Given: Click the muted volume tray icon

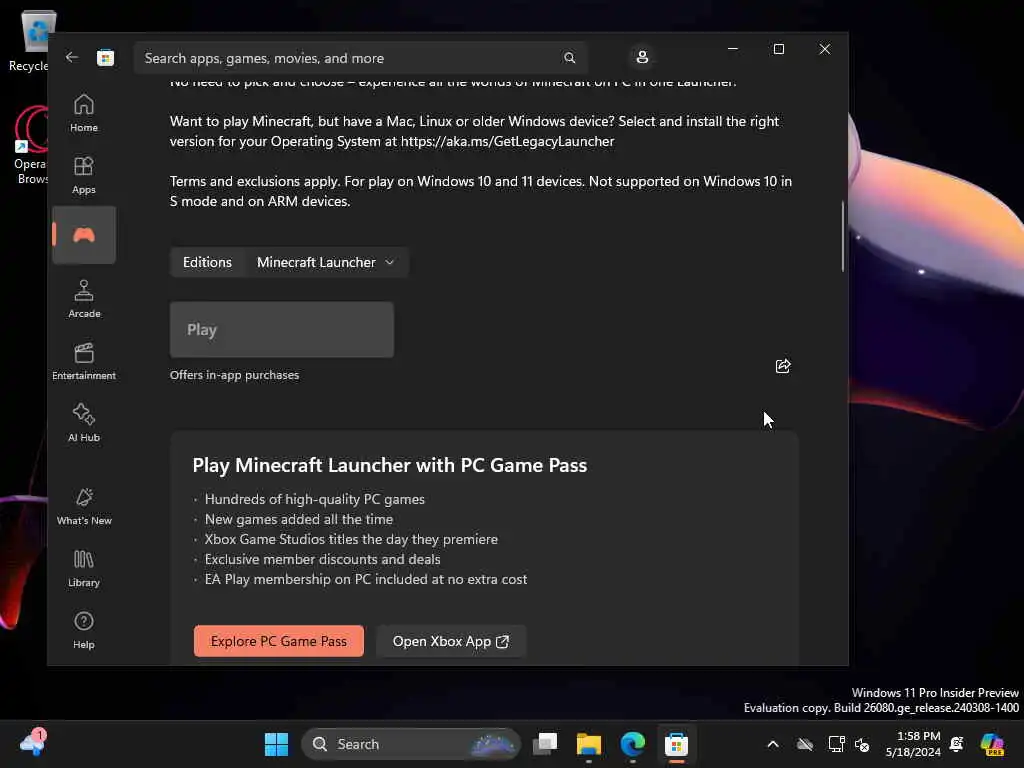Looking at the screenshot, I should pyautogui.click(x=862, y=744).
